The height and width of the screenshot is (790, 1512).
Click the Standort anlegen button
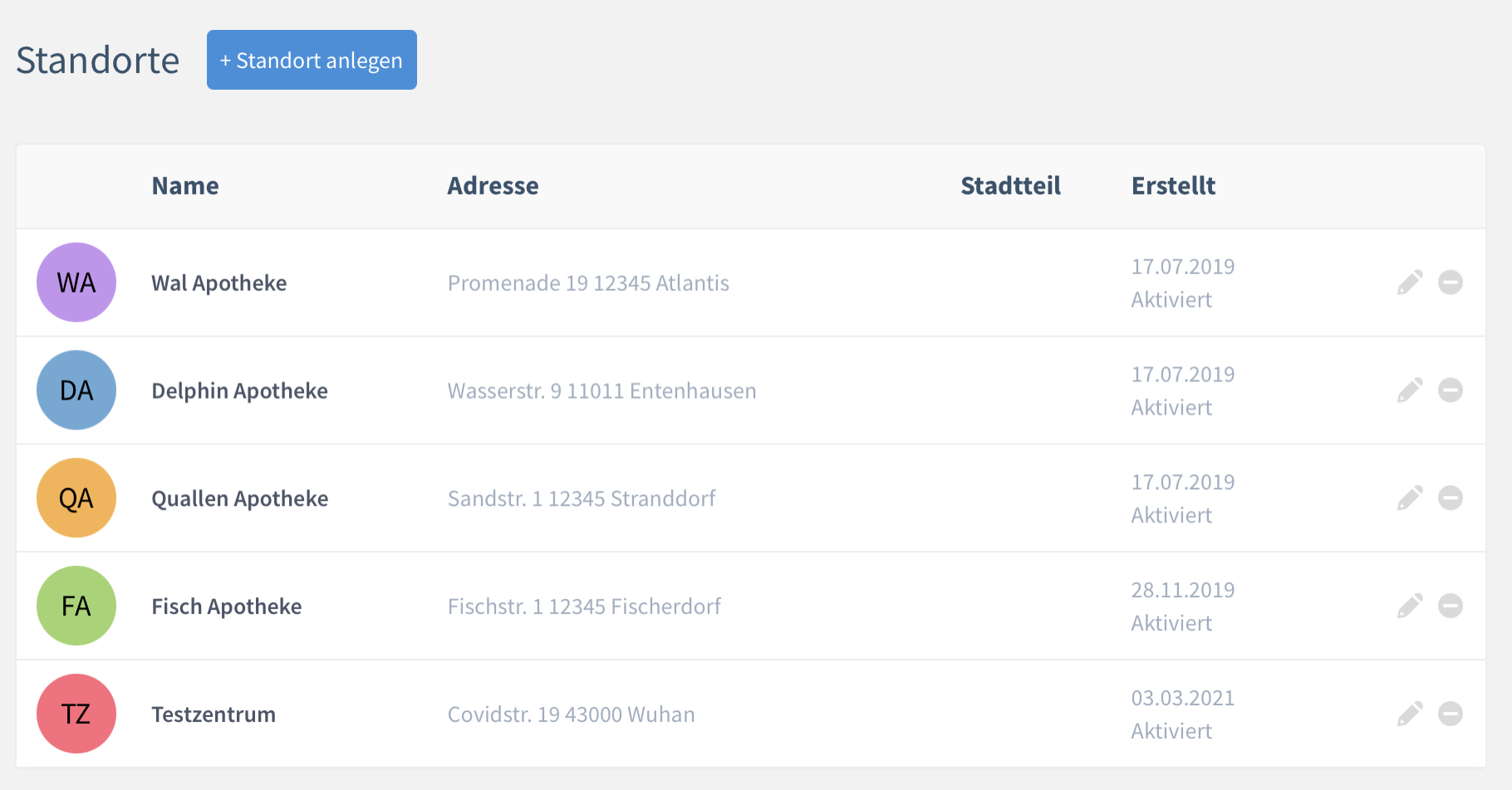tap(312, 60)
